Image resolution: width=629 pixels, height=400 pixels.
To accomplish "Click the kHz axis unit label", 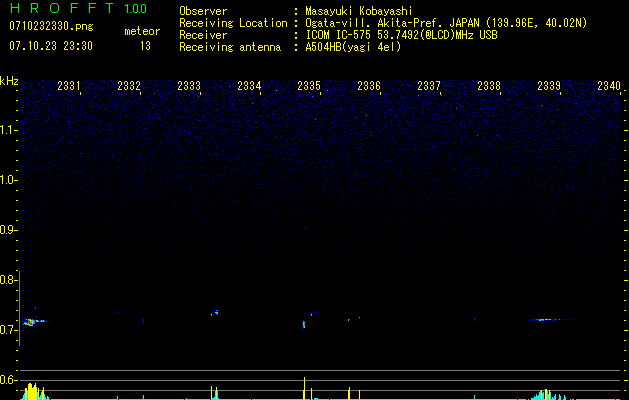I will (9, 81).
